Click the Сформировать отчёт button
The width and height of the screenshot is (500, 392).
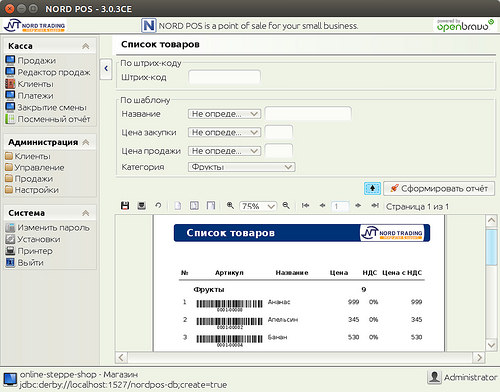(439, 188)
